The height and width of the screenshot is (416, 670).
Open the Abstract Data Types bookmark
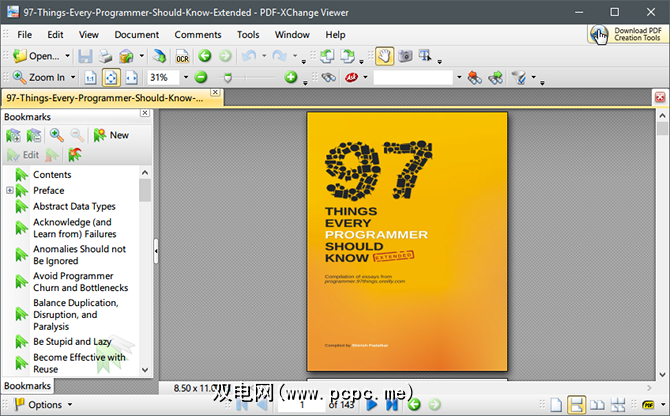click(74, 206)
